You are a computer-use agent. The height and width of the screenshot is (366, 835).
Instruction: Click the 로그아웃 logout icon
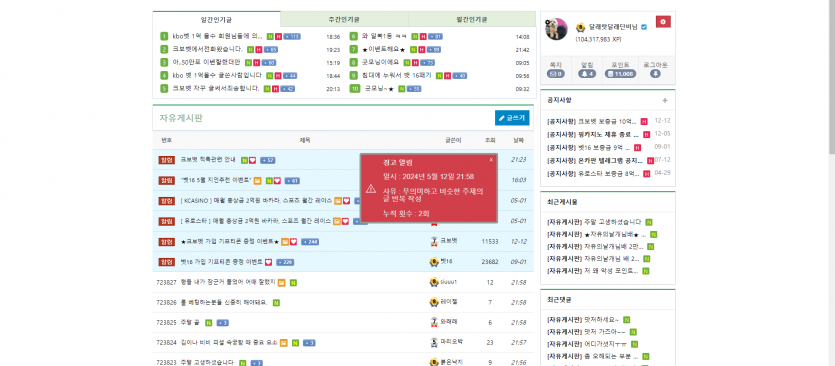[x=655, y=74]
